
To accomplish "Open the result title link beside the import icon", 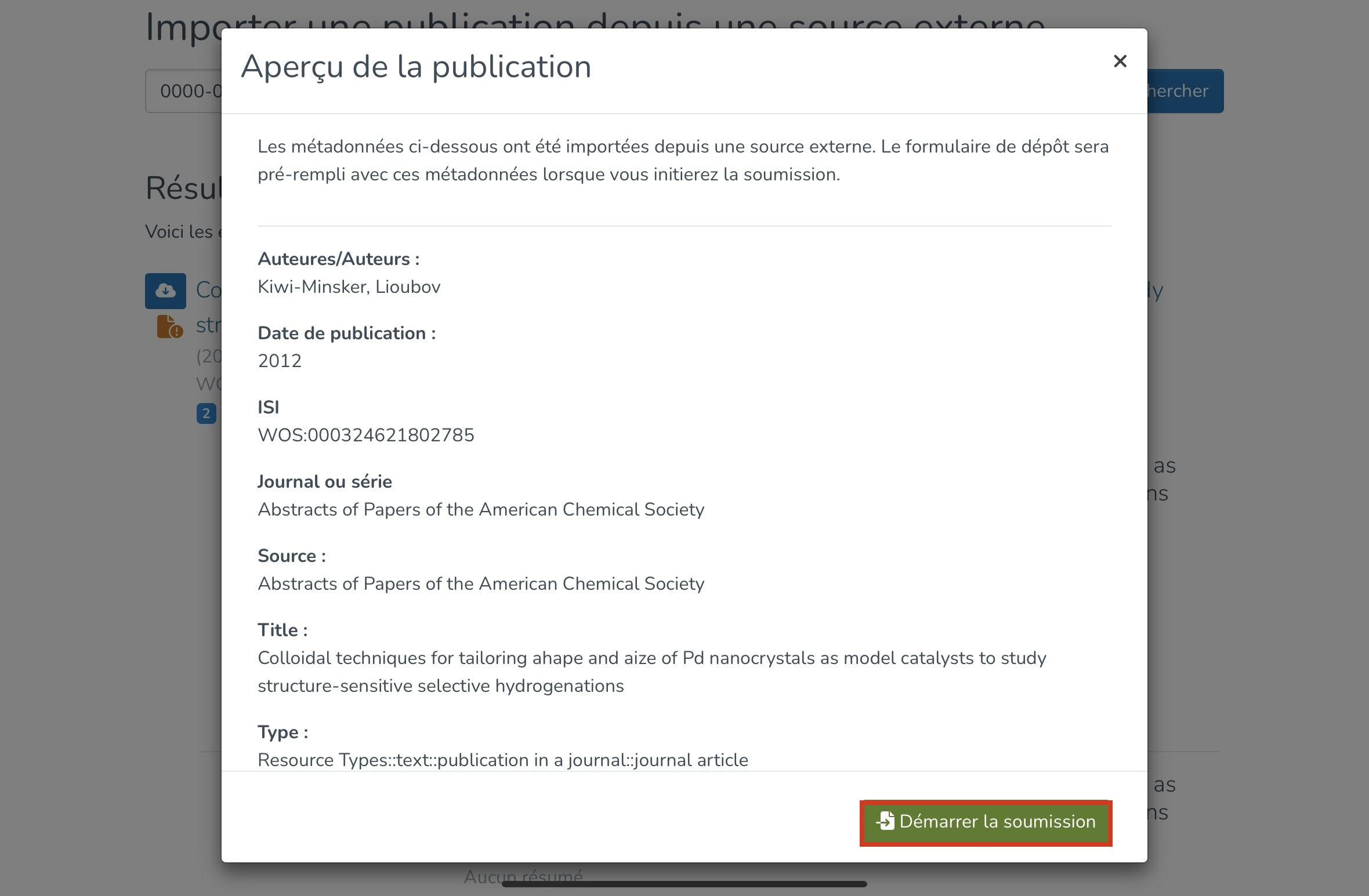I will coord(208,289).
